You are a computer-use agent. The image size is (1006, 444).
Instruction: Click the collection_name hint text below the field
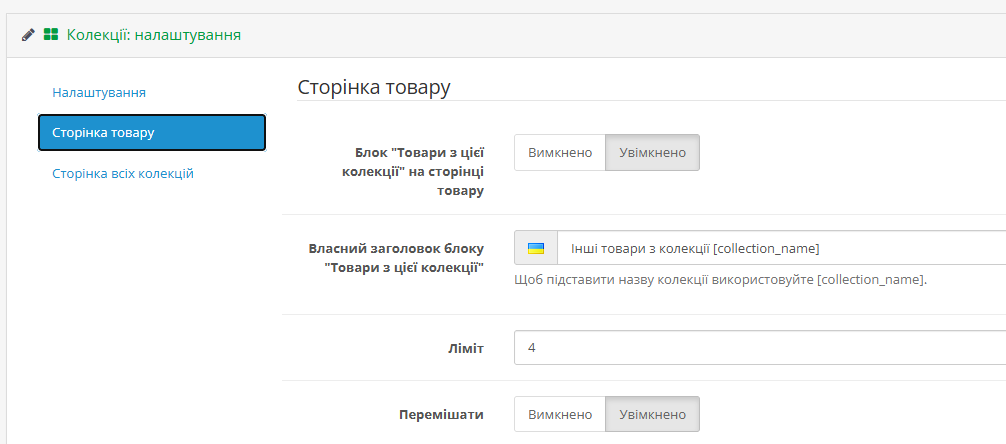coord(721,280)
